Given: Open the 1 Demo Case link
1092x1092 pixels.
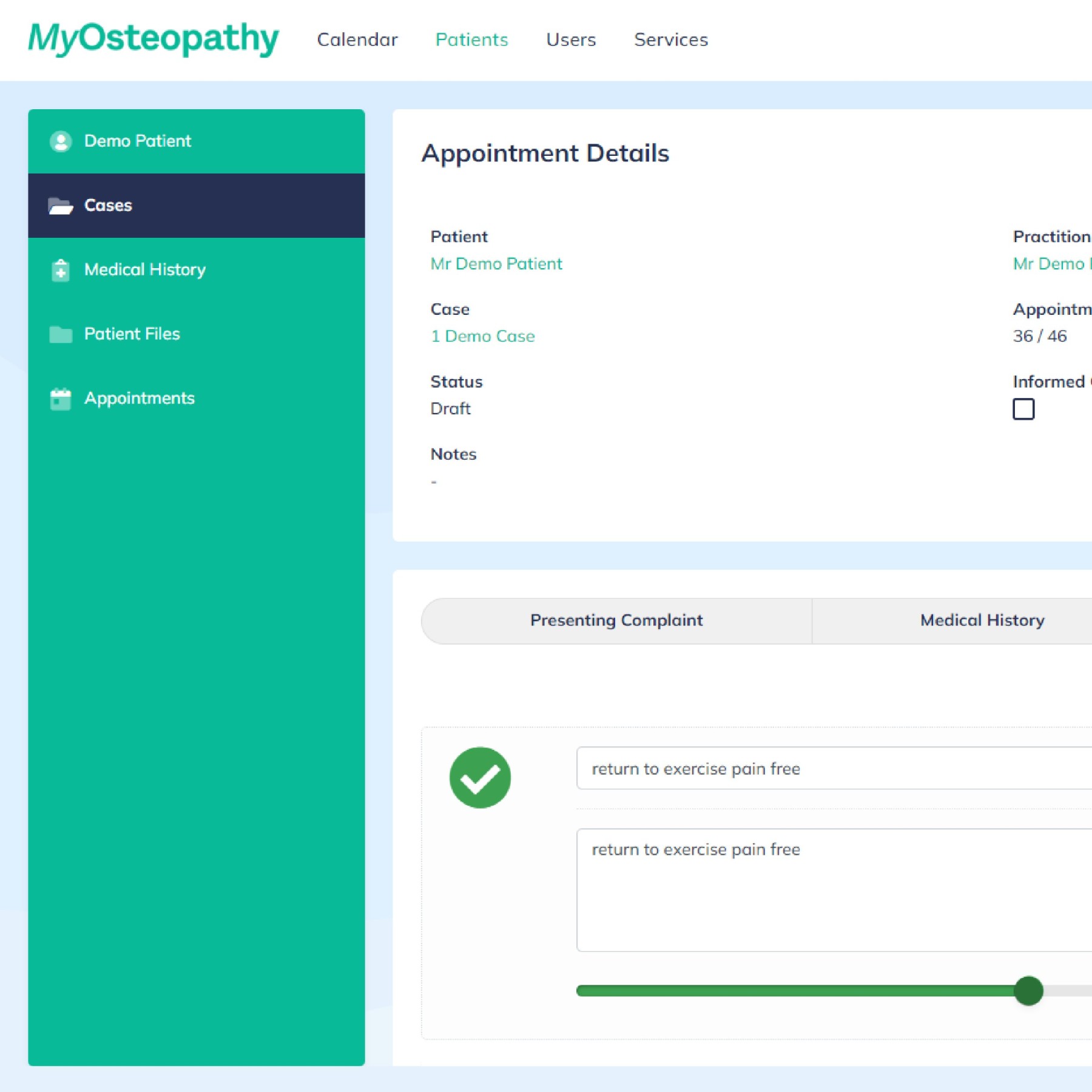Looking at the screenshot, I should [x=483, y=337].
